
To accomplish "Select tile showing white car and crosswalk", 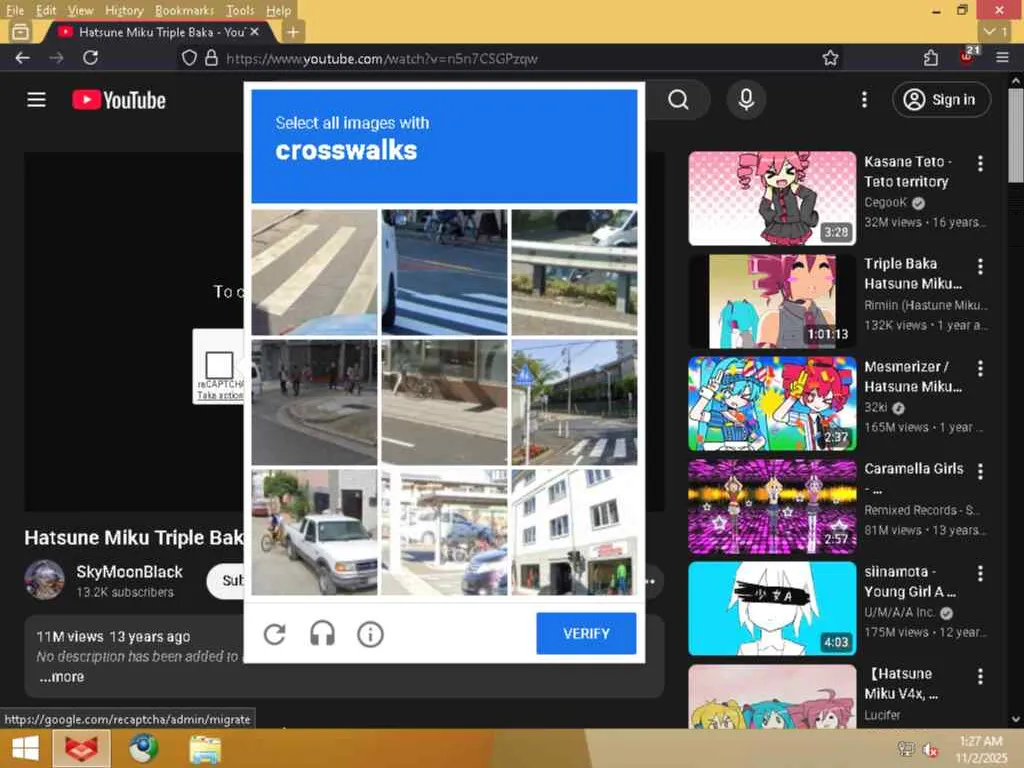I will click(x=444, y=272).
